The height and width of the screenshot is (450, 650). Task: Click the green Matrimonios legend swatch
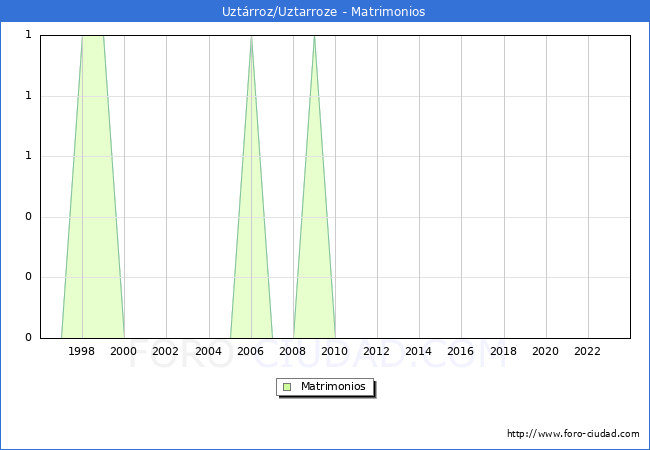[x=287, y=387]
